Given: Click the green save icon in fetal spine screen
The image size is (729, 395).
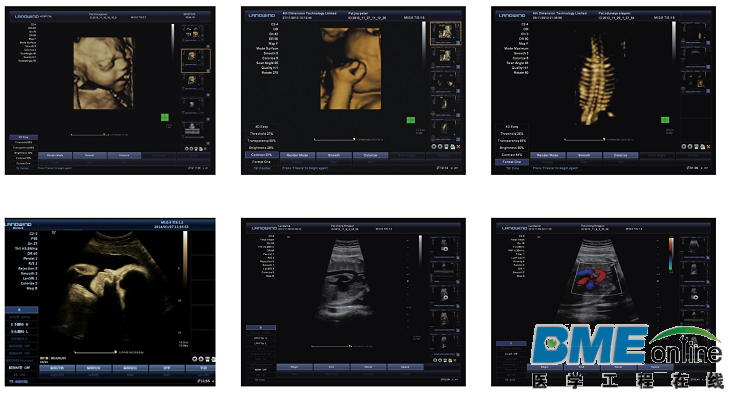Looking at the screenshot, I should click(702, 146).
